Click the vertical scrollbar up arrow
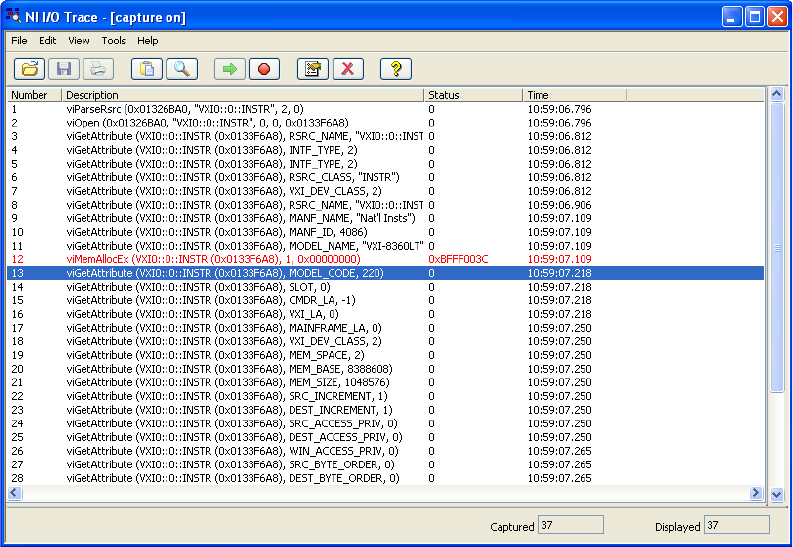The width and height of the screenshot is (793, 547). point(777,94)
